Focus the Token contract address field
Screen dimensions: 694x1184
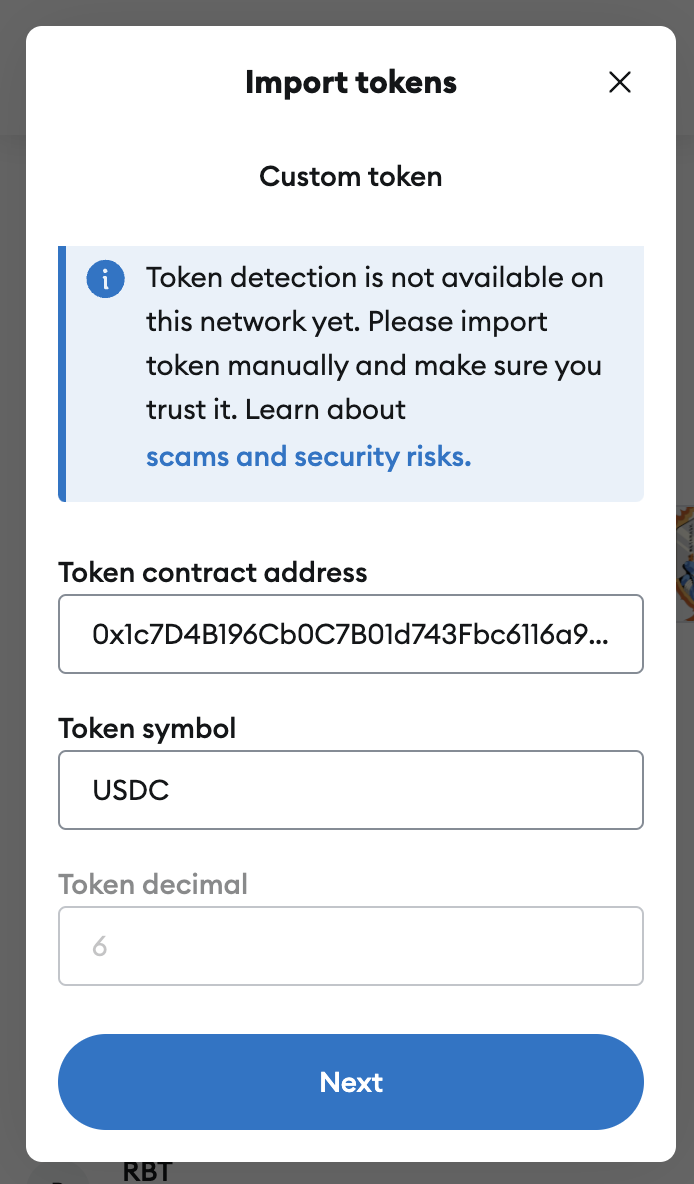[x=350, y=634]
